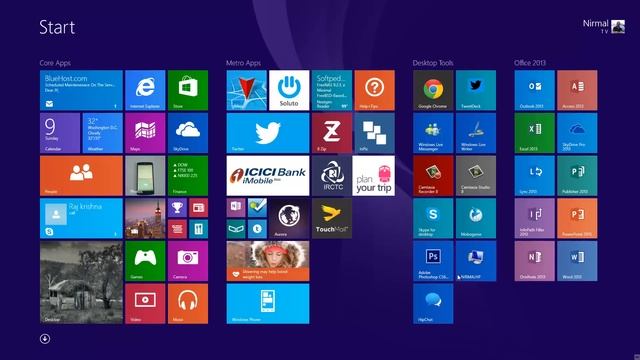Open the wide Twitter tile
The height and width of the screenshot is (360, 640).
pyautogui.click(x=268, y=133)
